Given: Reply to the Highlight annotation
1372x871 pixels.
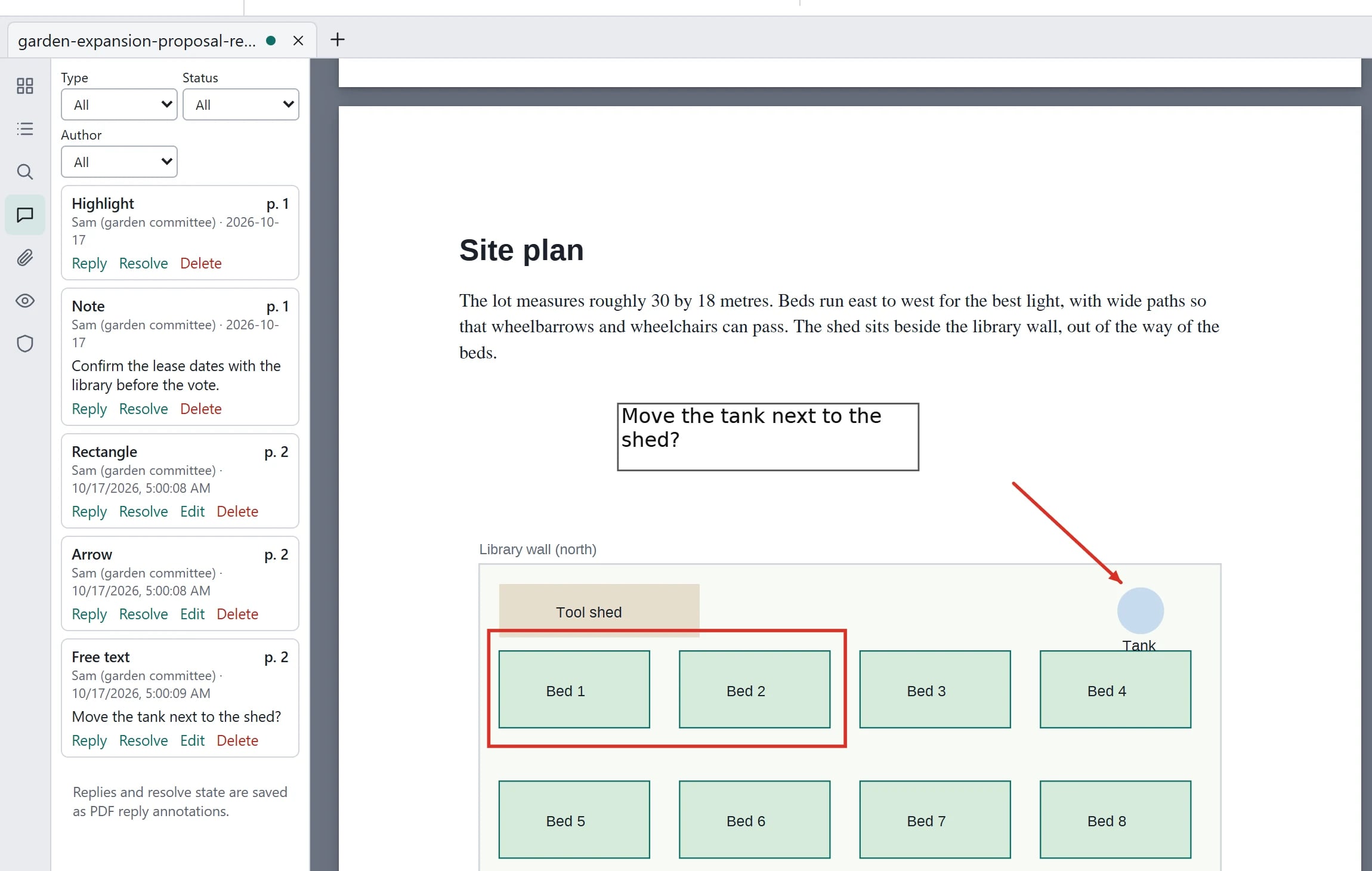Looking at the screenshot, I should click(89, 263).
